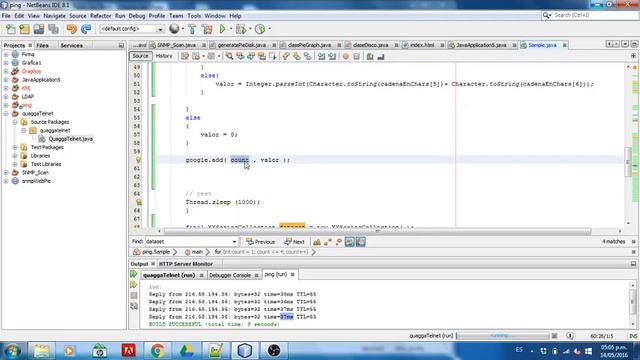The image size is (640, 360).
Task: Click Next Bookmark editor toolbar icon
Action: [296, 56]
